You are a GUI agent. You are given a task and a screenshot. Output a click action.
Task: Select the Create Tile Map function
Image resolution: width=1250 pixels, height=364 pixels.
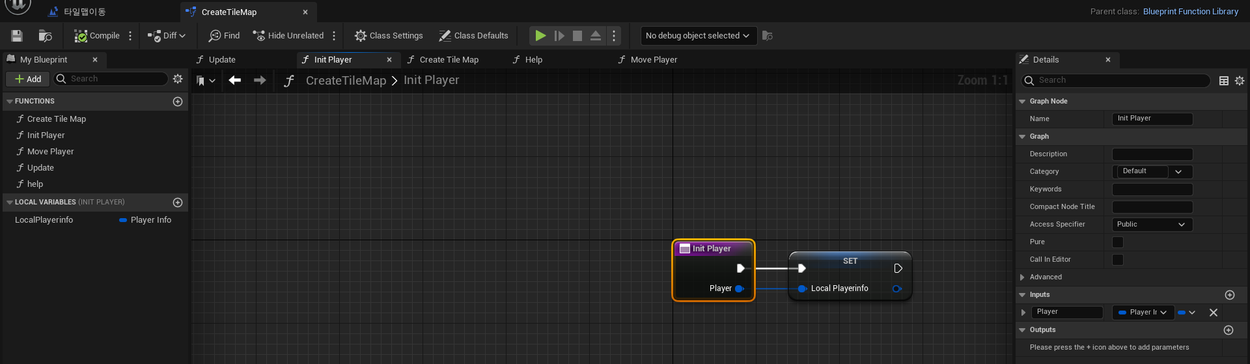(x=56, y=119)
